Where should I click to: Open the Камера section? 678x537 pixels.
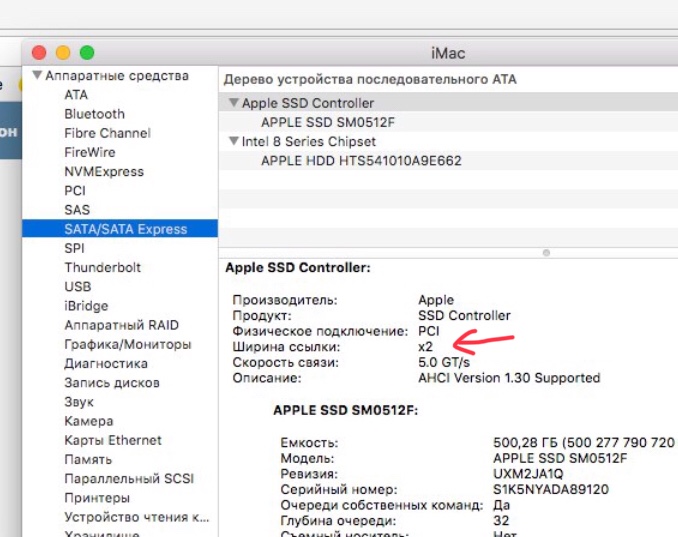(89, 421)
